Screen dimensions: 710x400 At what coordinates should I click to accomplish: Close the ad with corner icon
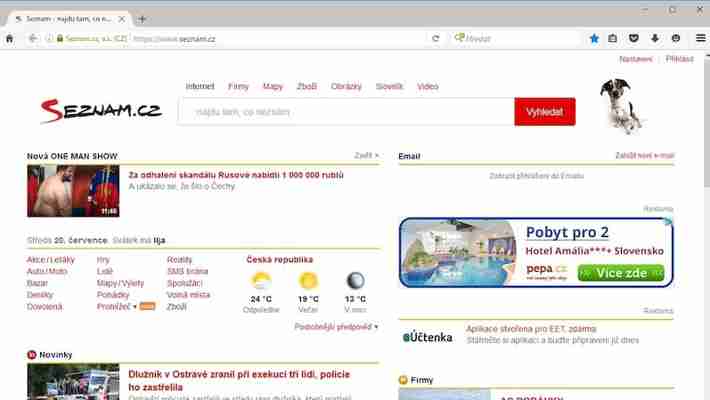coord(668,222)
